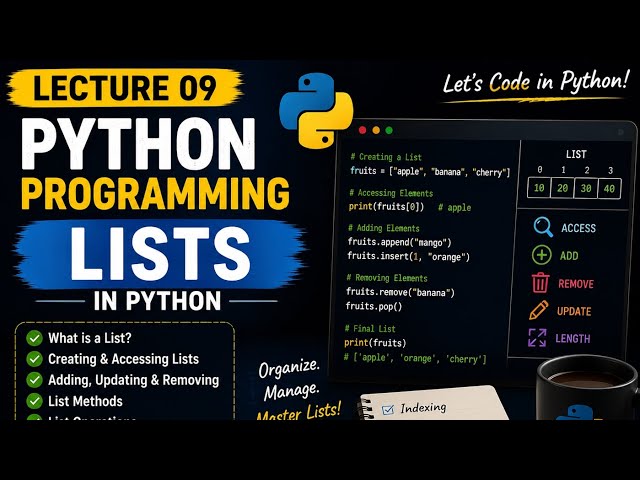
Task: Click the Indexing checkbox on the notepad
Action: pyautogui.click(x=387, y=409)
